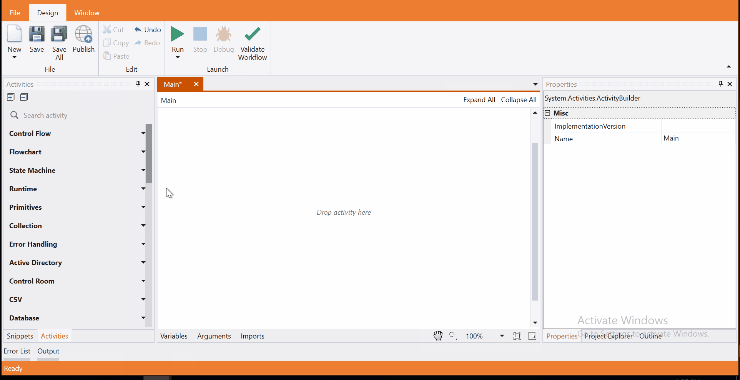Image resolution: width=740 pixels, height=380 pixels.
Task: Click the Save icon
Action: click(36, 34)
